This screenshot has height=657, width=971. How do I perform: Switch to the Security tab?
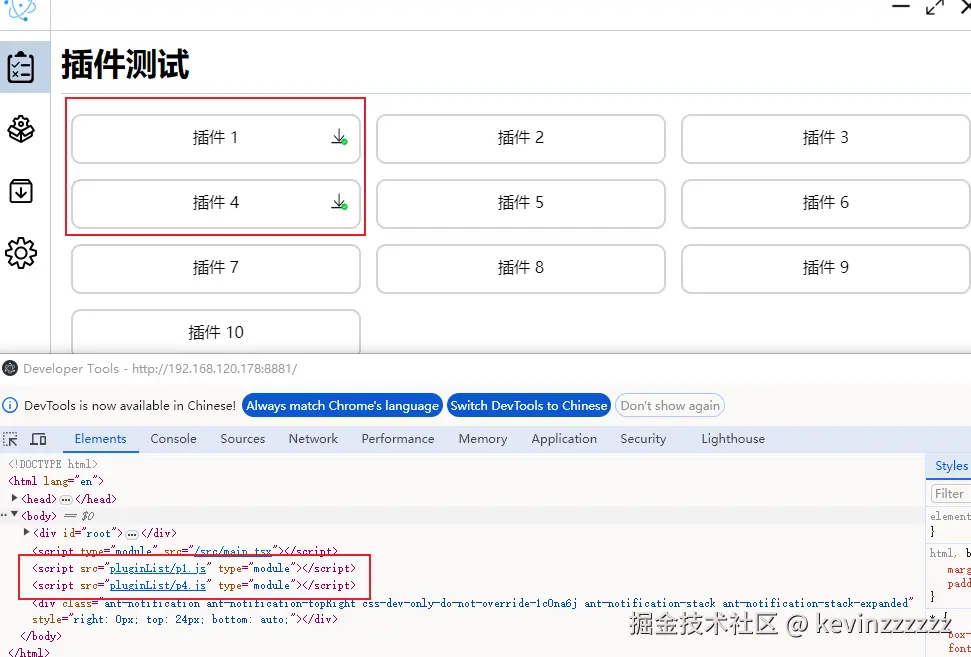643,439
